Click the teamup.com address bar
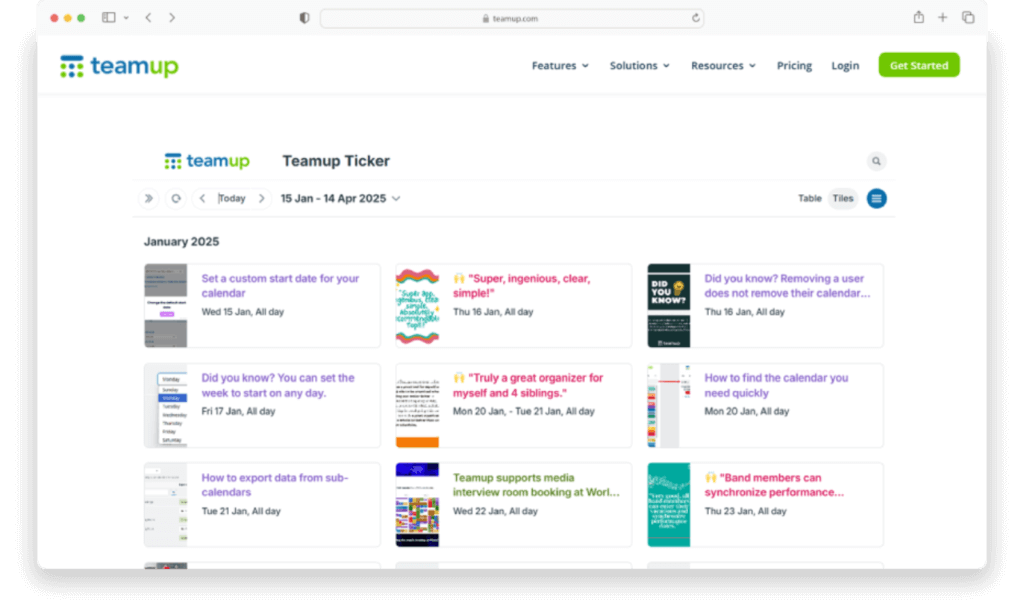The width and height of the screenshot is (1024, 614). point(511,18)
